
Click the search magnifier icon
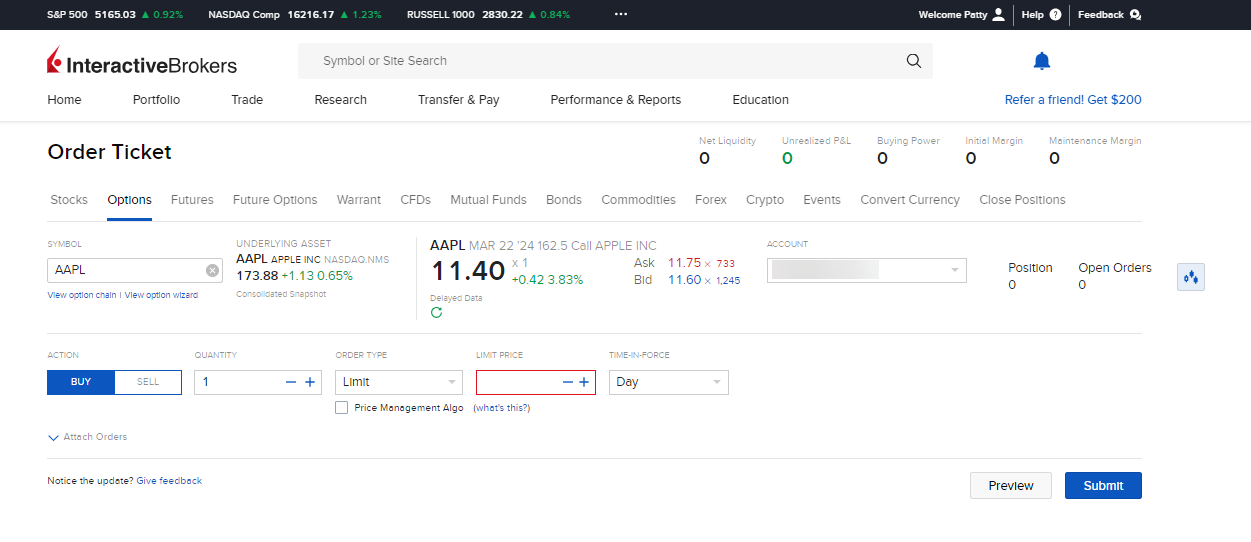[x=913, y=61]
